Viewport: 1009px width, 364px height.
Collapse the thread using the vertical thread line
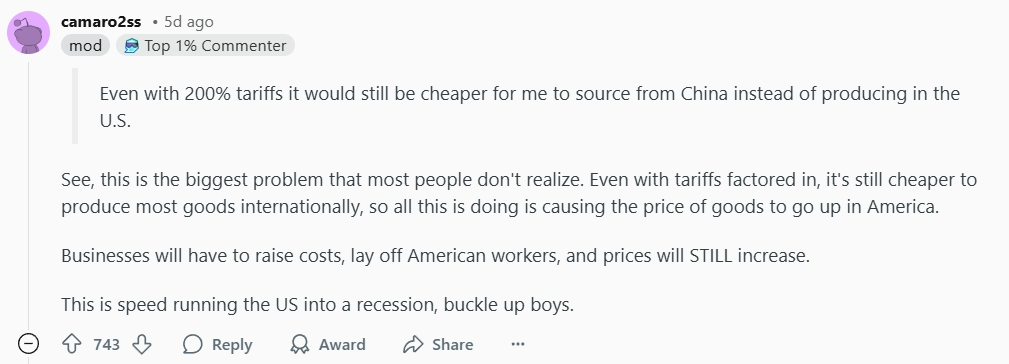tap(28, 193)
